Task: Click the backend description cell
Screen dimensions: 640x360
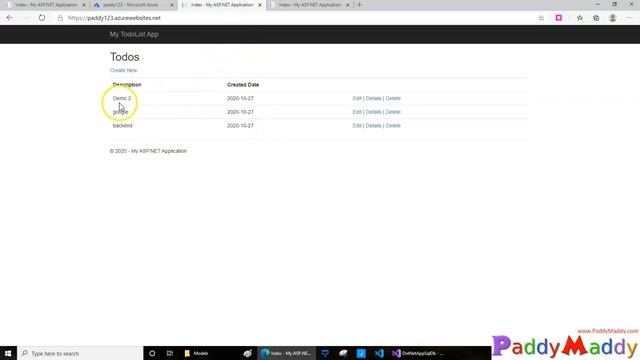Action: (122, 126)
